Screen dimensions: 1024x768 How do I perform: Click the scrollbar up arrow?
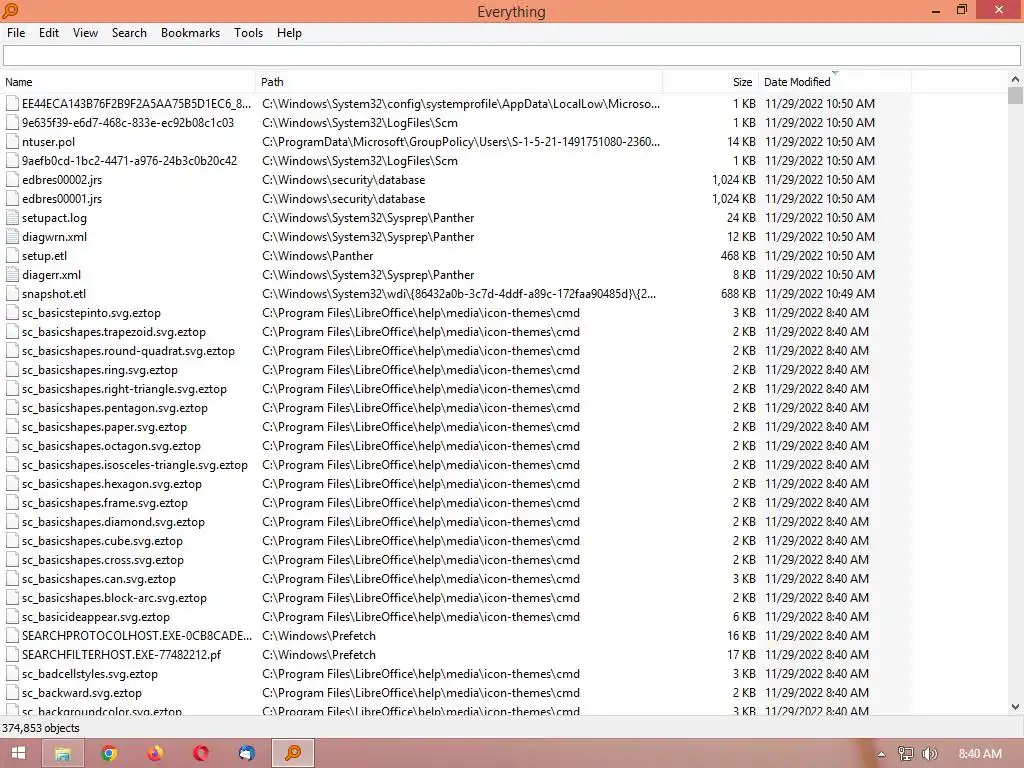tap(1015, 79)
